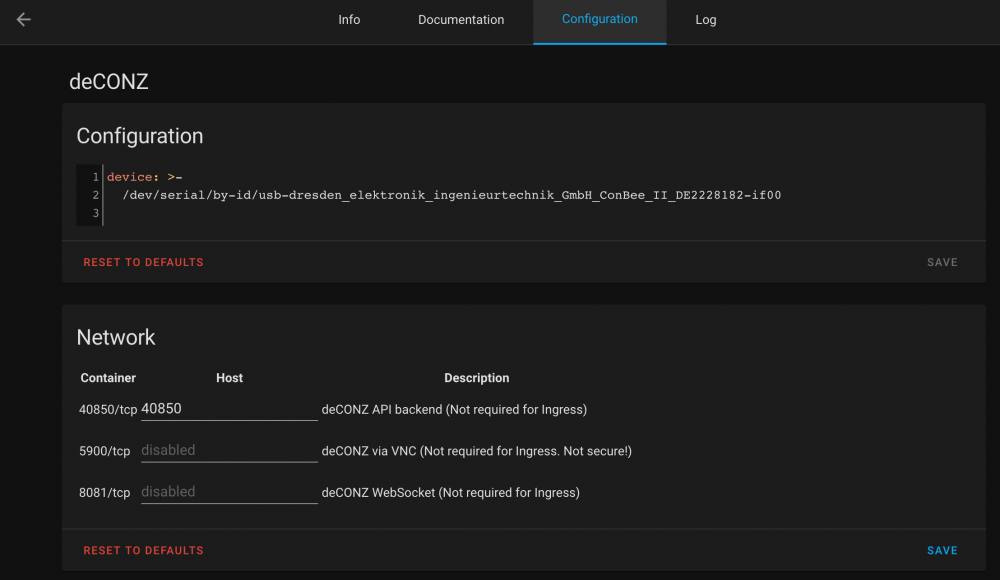Screen dimensions: 1000x580
Task: Click the 'deCONZ WebSocket' description text
Action: [x=450, y=492]
